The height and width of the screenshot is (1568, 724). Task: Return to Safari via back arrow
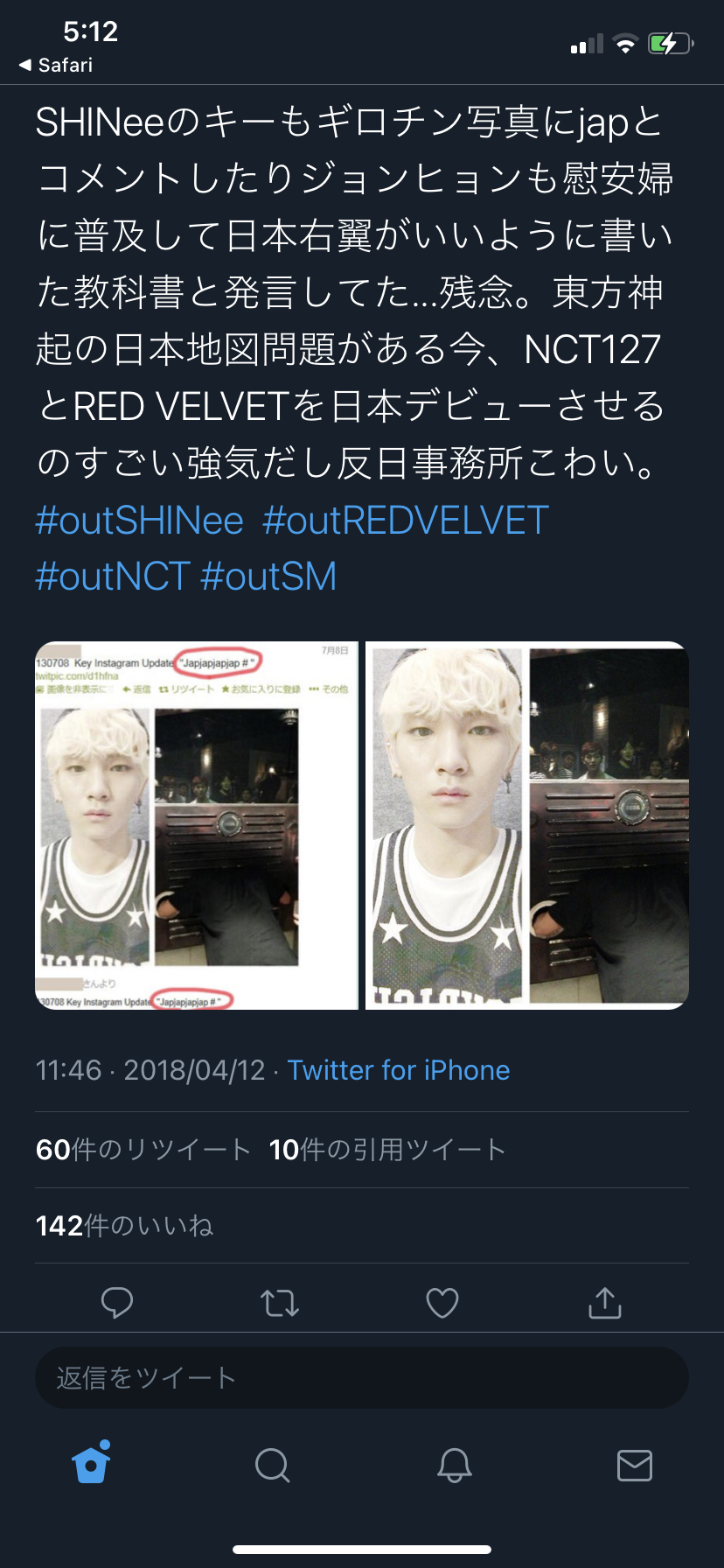coord(56,65)
